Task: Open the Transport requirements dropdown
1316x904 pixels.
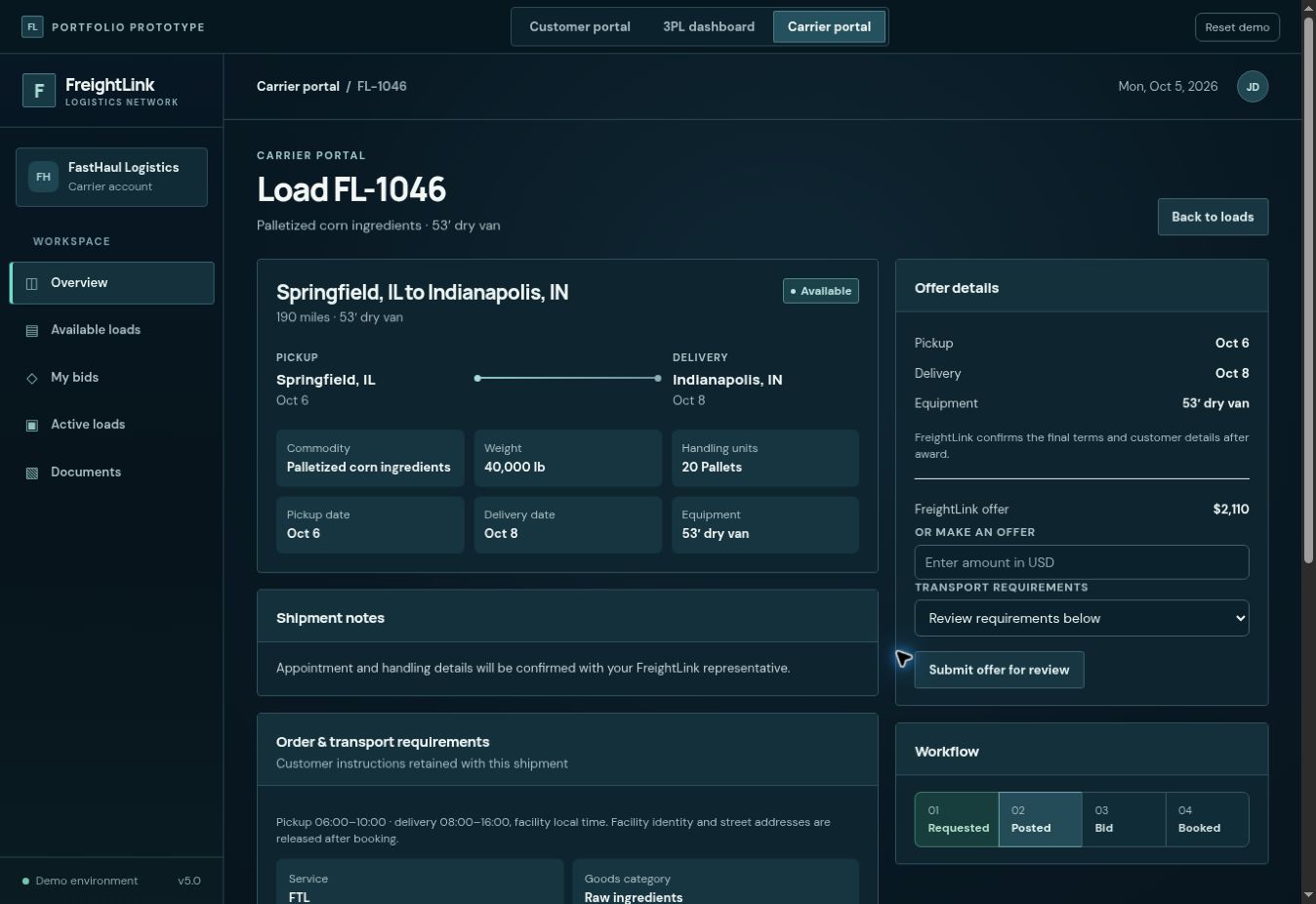Action: tap(1082, 618)
